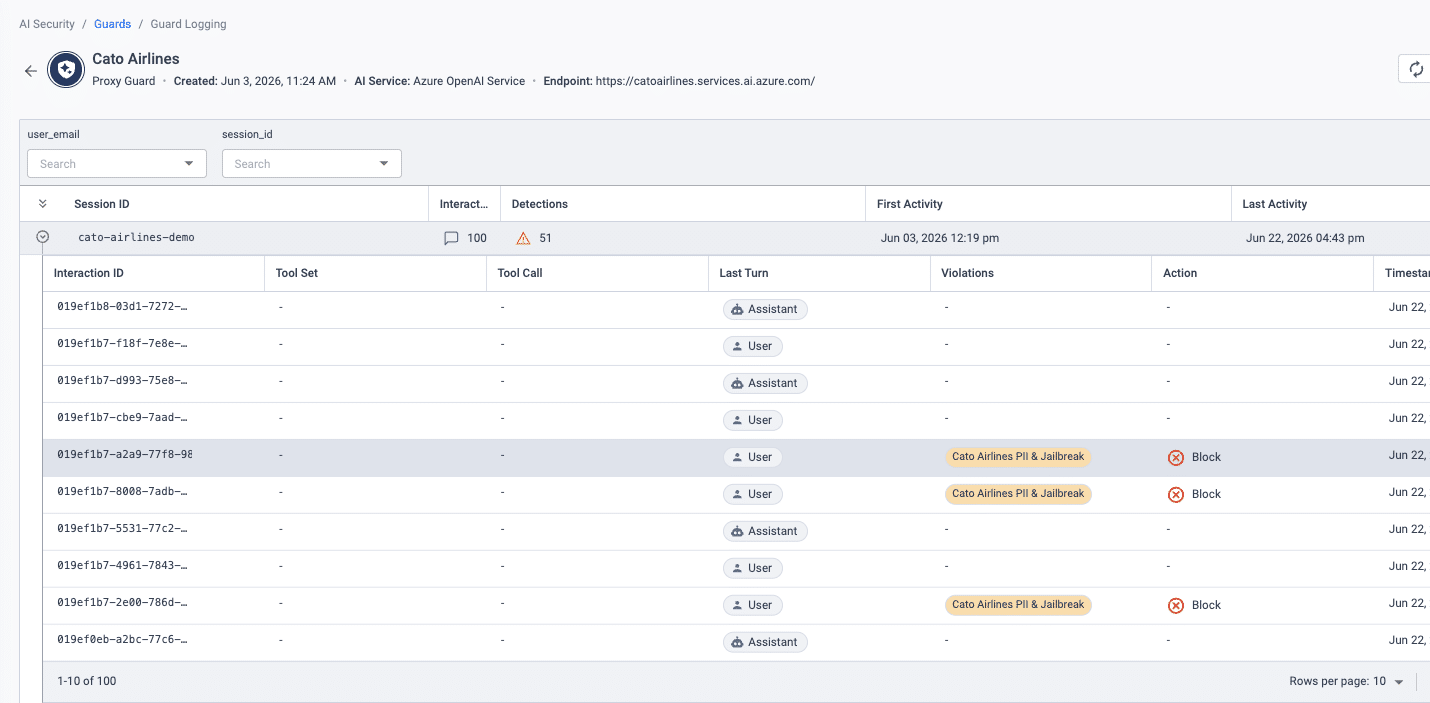Click PII & Jailbreak tag in row 019ef1b7-2e00
1430x703 pixels.
point(1018,605)
